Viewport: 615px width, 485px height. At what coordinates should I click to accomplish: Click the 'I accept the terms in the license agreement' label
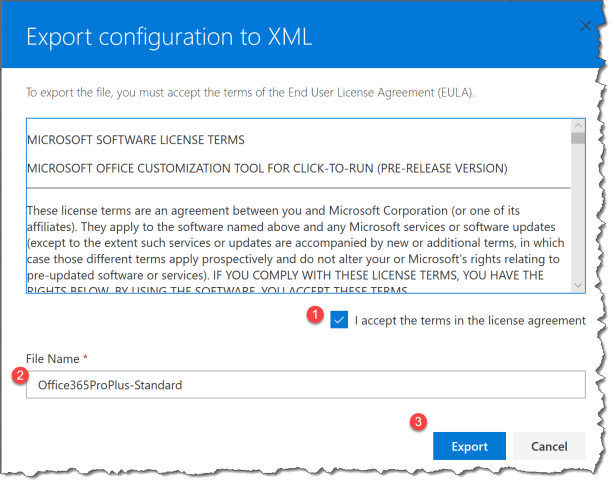click(x=470, y=320)
